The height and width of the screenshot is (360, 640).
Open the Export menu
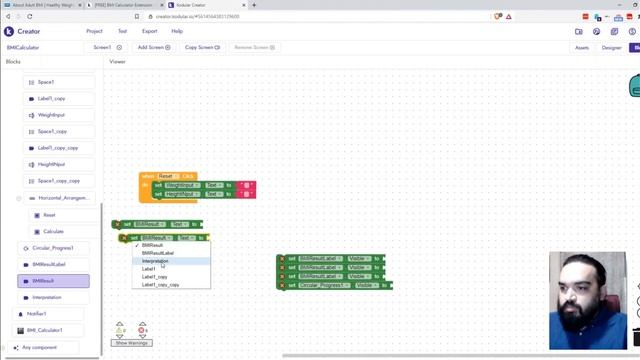point(149,31)
